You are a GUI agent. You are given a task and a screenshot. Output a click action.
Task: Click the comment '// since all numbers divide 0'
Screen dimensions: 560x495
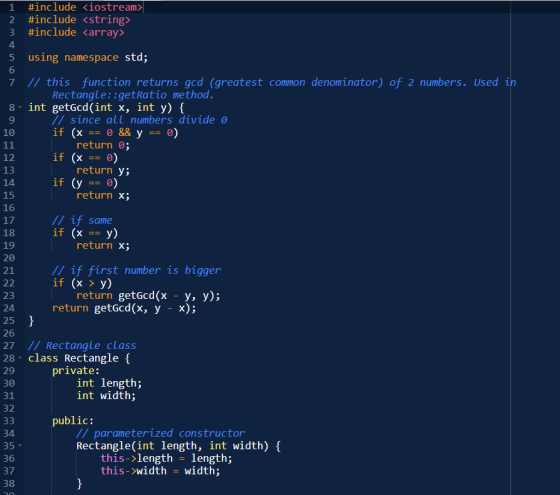click(140, 120)
